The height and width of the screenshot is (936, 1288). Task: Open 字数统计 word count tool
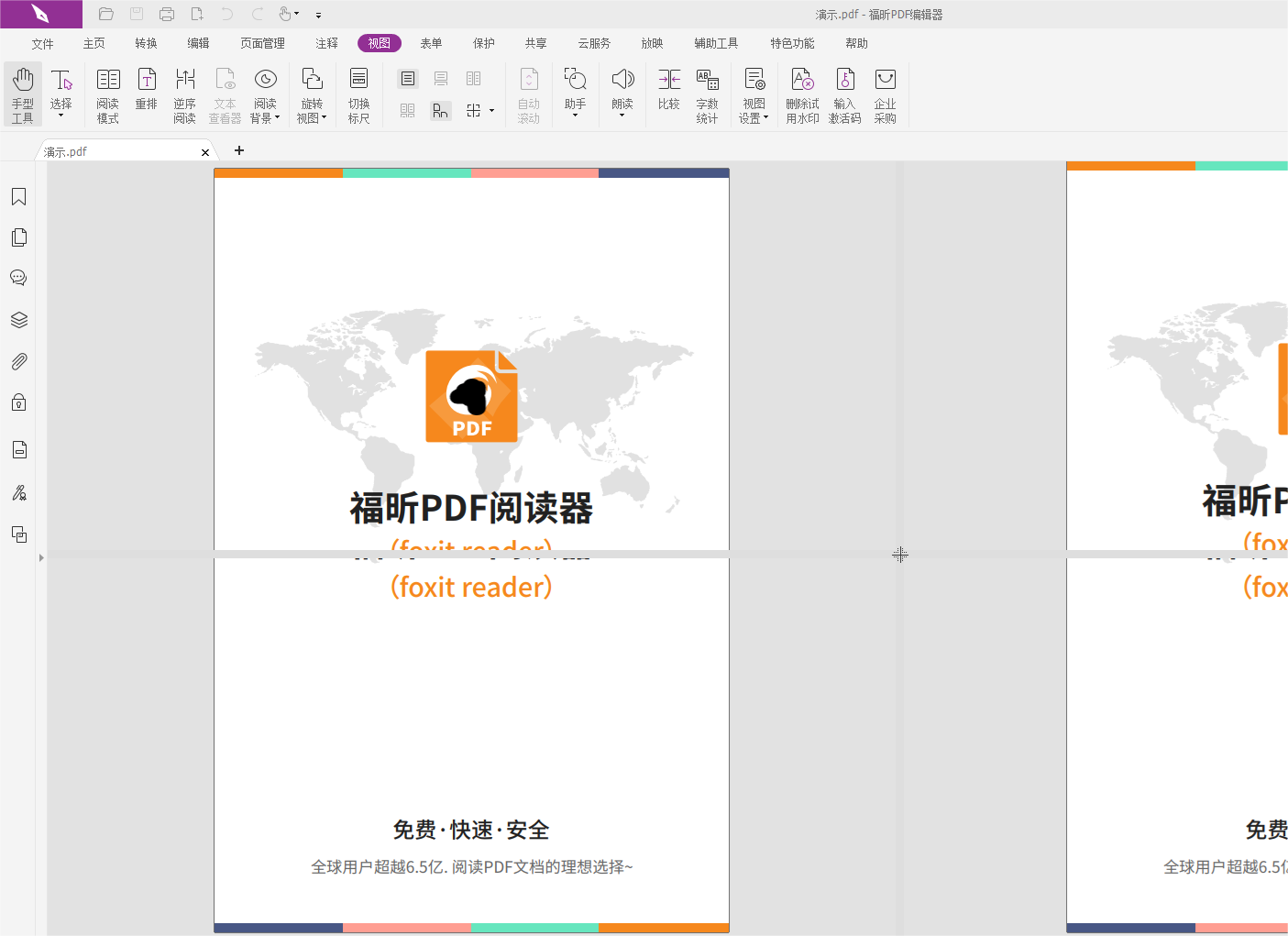pyautogui.click(x=707, y=93)
